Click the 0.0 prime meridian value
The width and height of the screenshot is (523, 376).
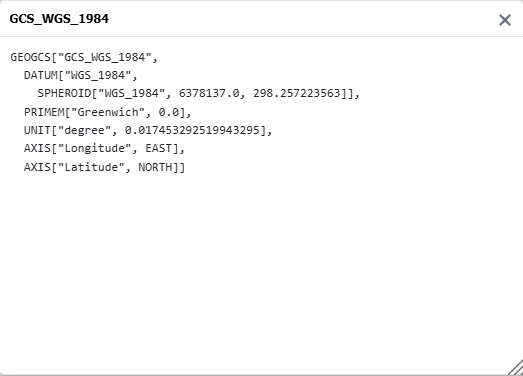tap(168, 112)
